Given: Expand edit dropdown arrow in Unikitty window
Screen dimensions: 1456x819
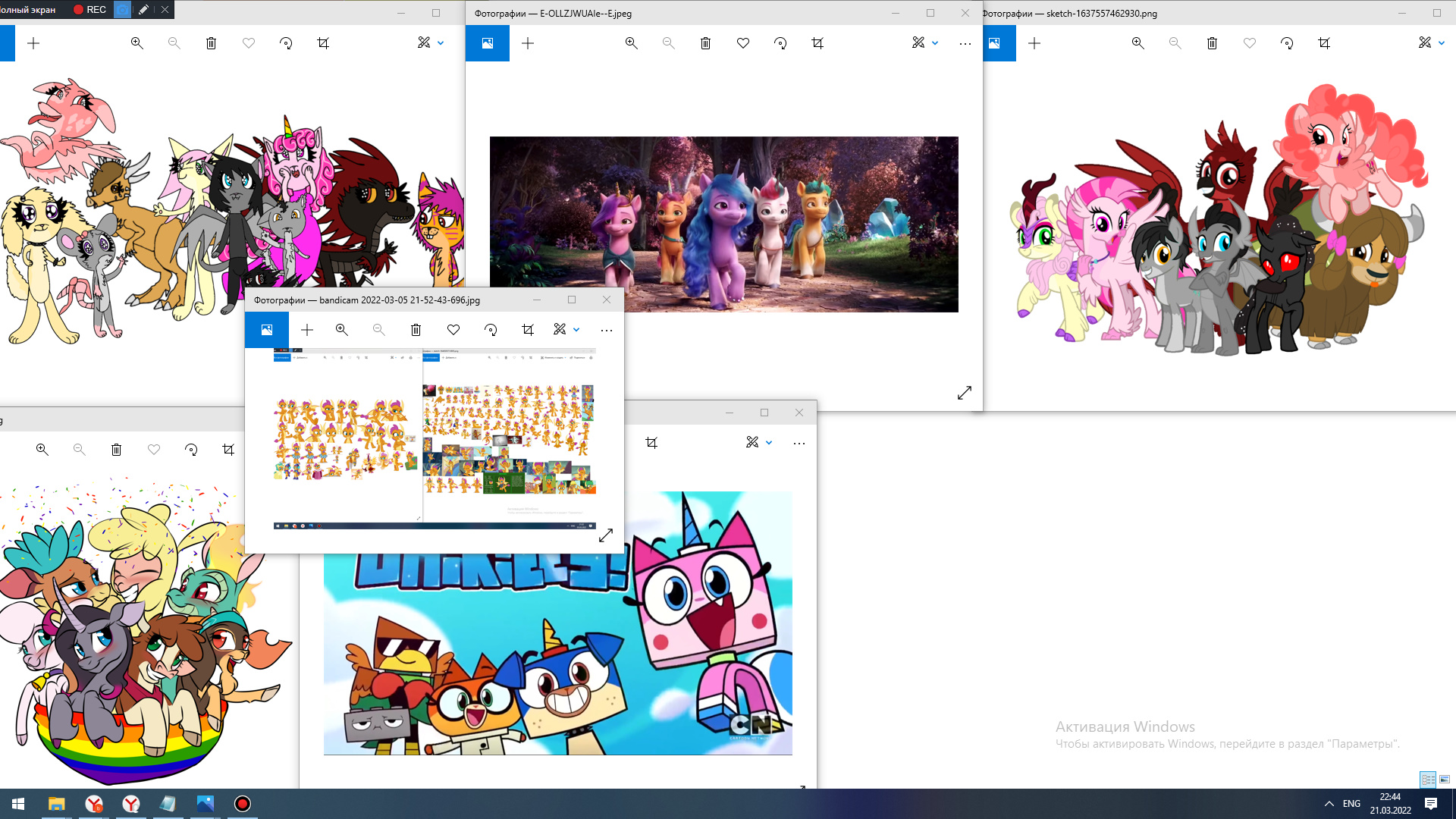Looking at the screenshot, I should pyautogui.click(x=769, y=443).
